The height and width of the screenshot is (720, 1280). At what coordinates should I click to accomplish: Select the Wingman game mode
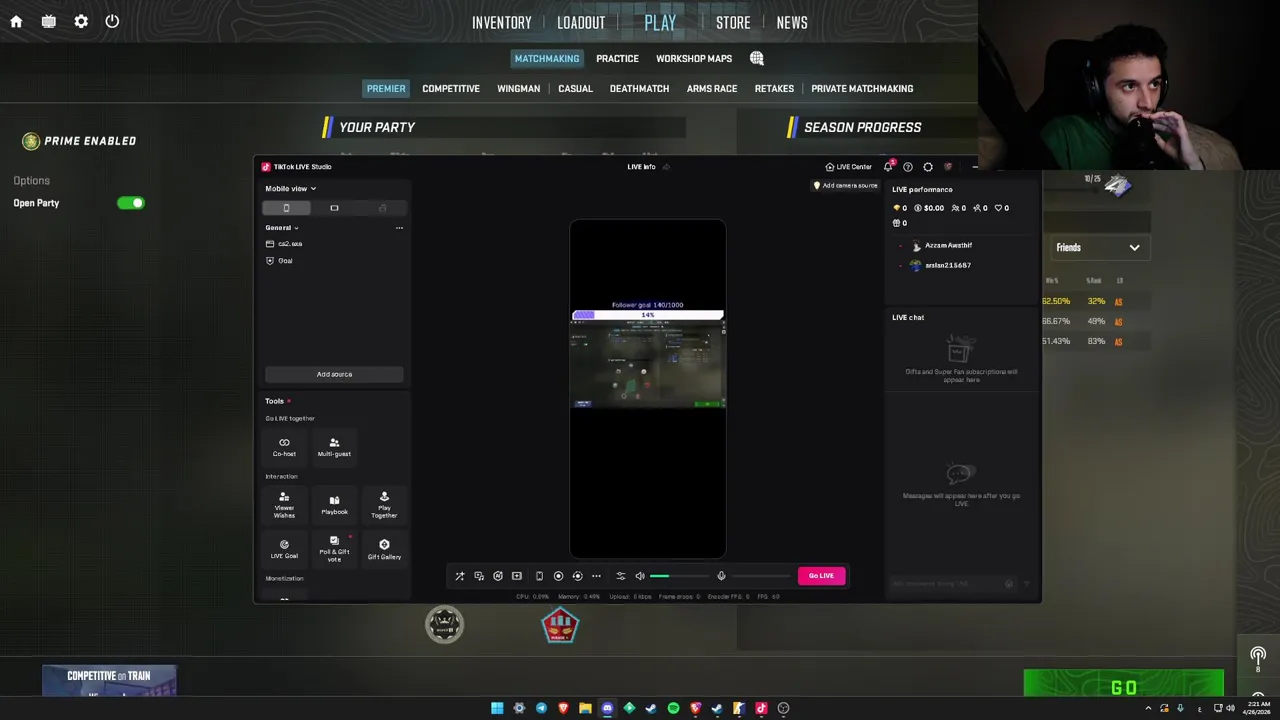click(518, 88)
